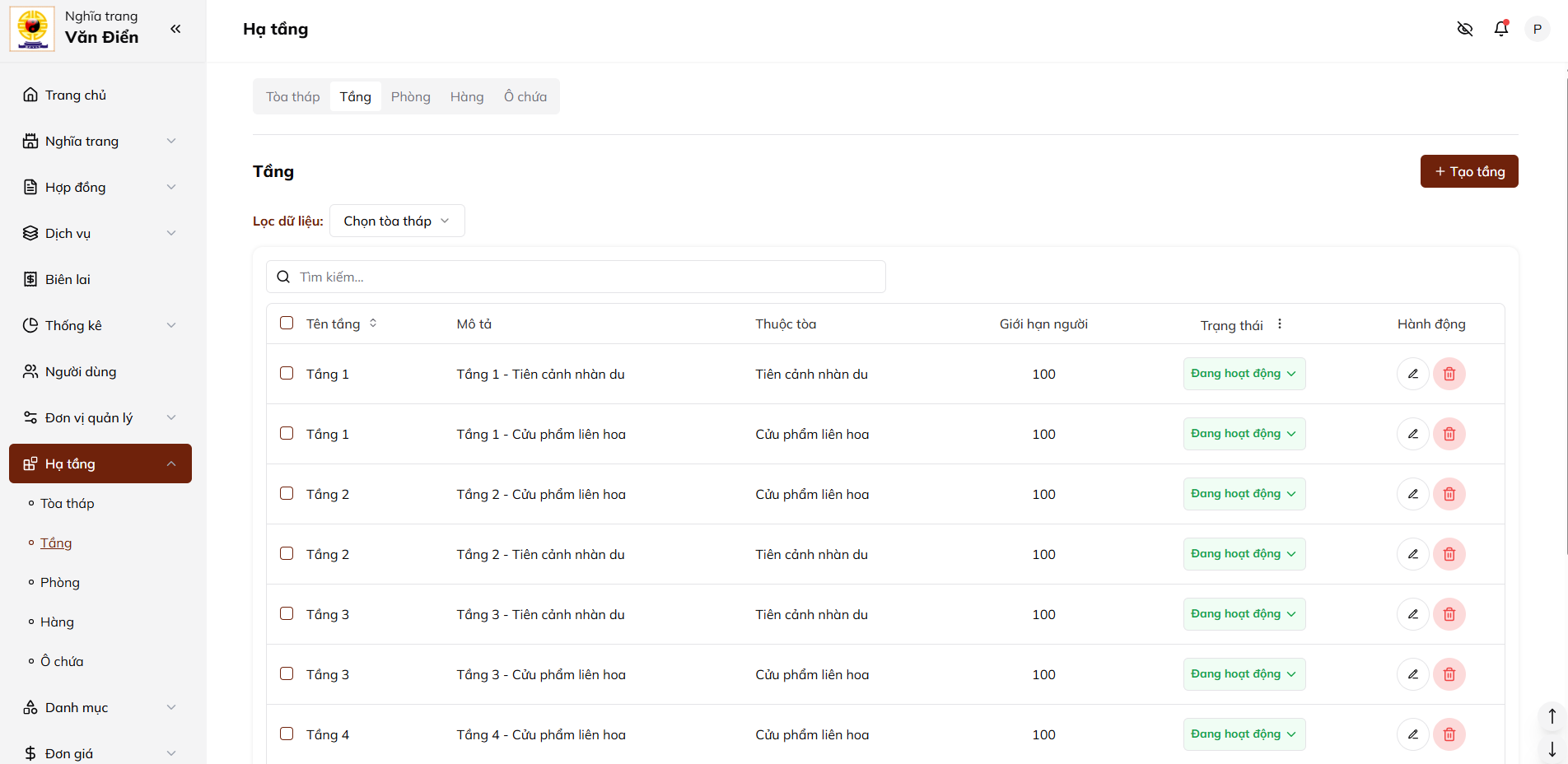Toggle the hide-visibility eye icon in header

[x=1464, y=29]
